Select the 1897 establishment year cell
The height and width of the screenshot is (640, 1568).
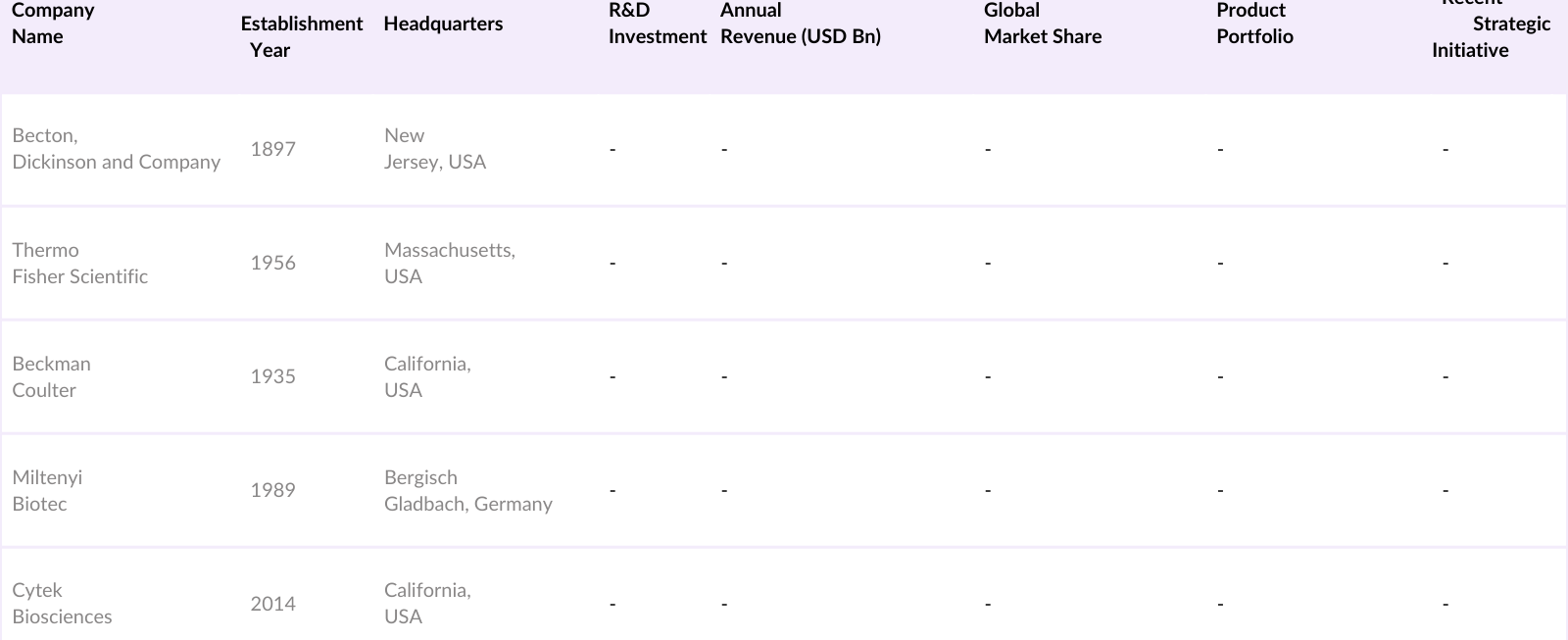[272, 149]
